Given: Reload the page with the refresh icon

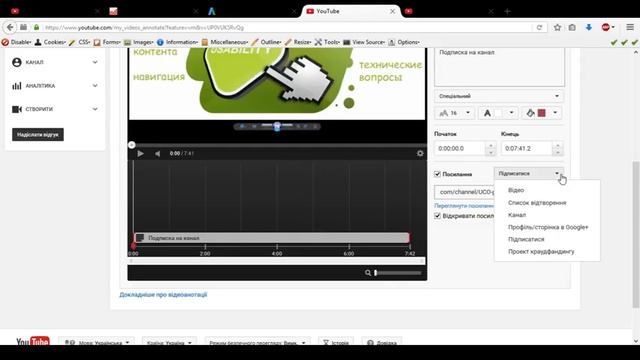Looking at the screenshot, I should coord(539,27).
